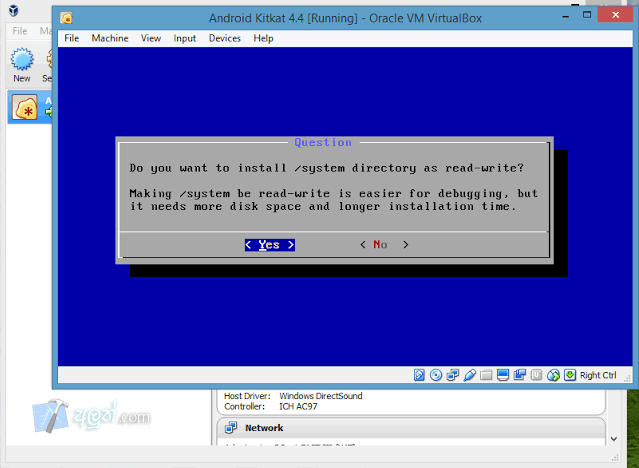639x468 pixels.
Task: Click 'Controller:' label in Manager
Action: point(244,406)
